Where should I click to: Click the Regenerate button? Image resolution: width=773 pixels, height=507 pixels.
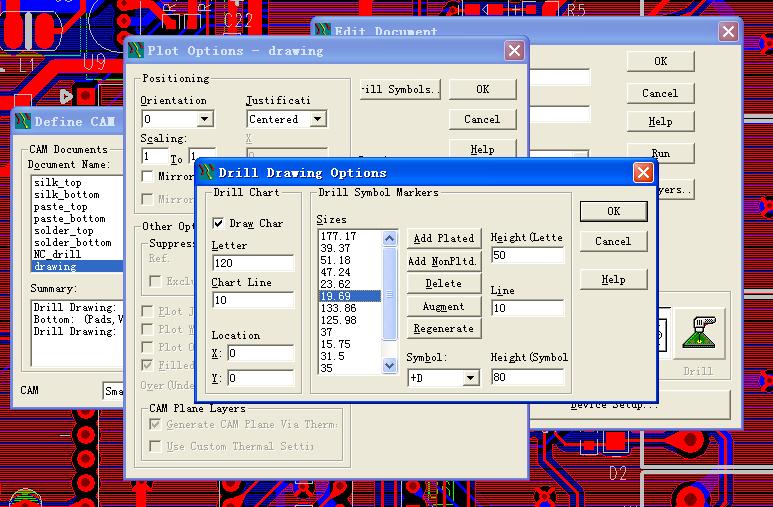click(x=443, y=329)
